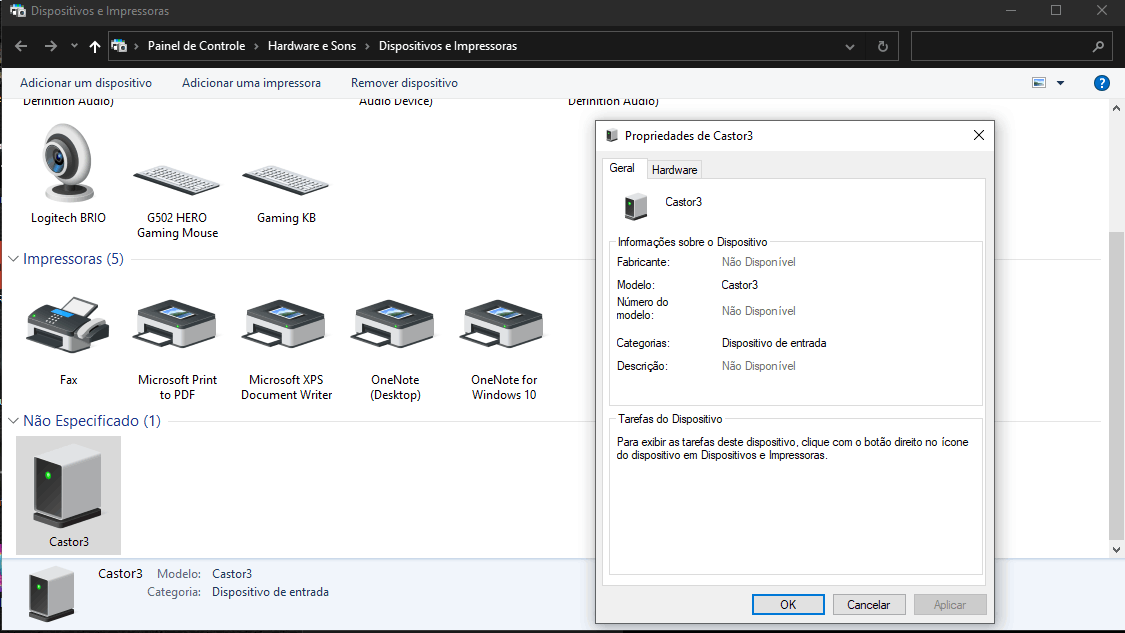Click Remover dispositivo
1125x633 pixels.
[404, 83]
